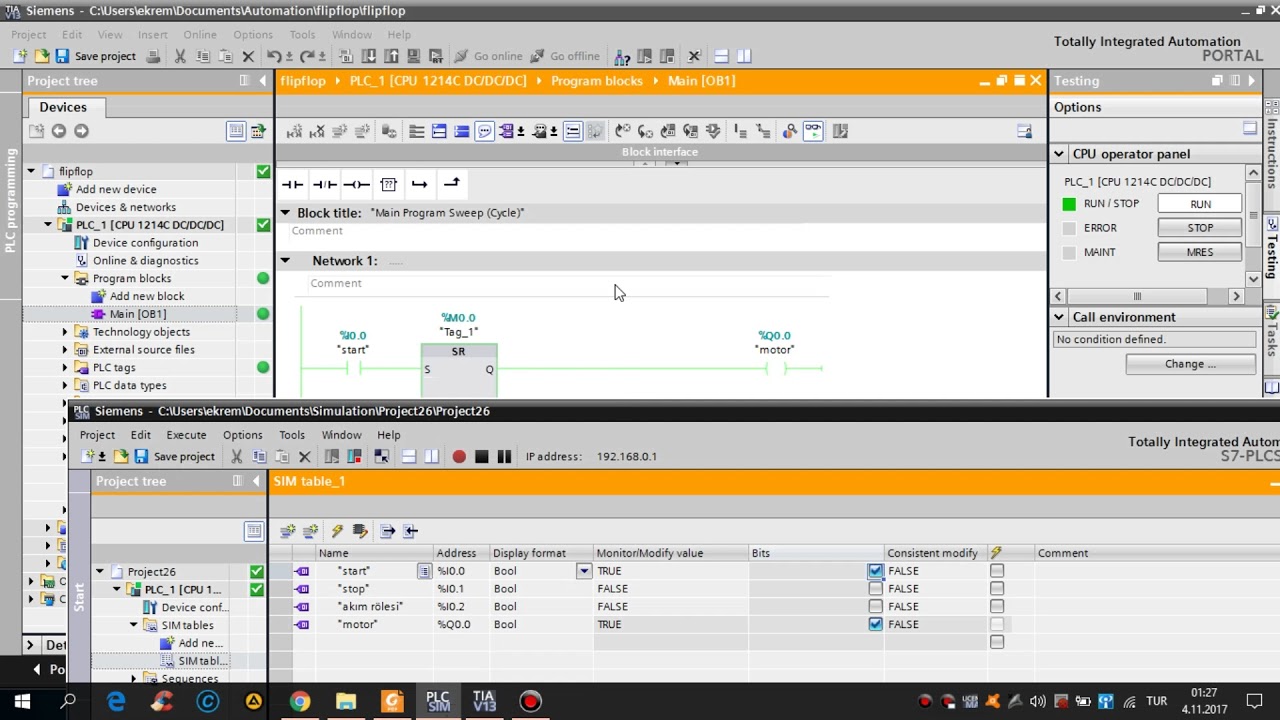Toggle the Bits checkbox for "akım rölesi"

[x=876, y=607]
